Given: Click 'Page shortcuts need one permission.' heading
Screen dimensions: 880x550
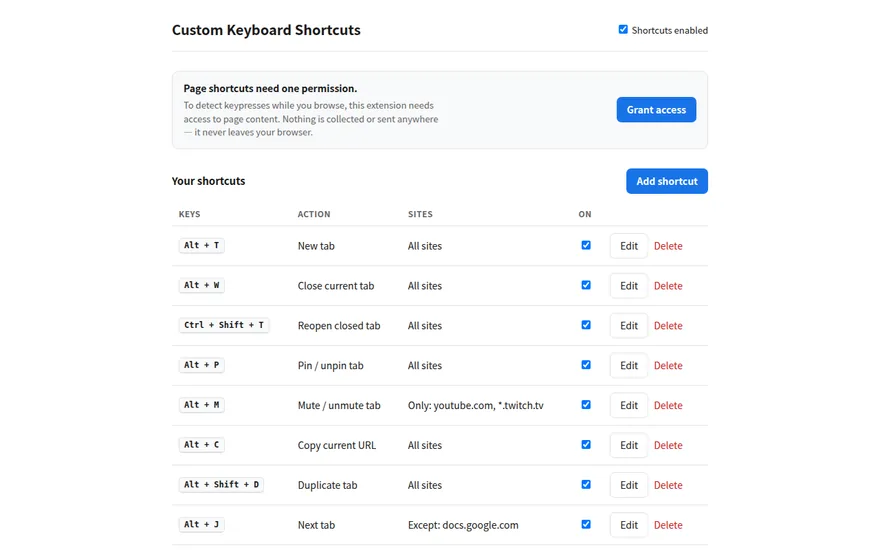Looking at the screenshot, I should (x=270, y=88).
